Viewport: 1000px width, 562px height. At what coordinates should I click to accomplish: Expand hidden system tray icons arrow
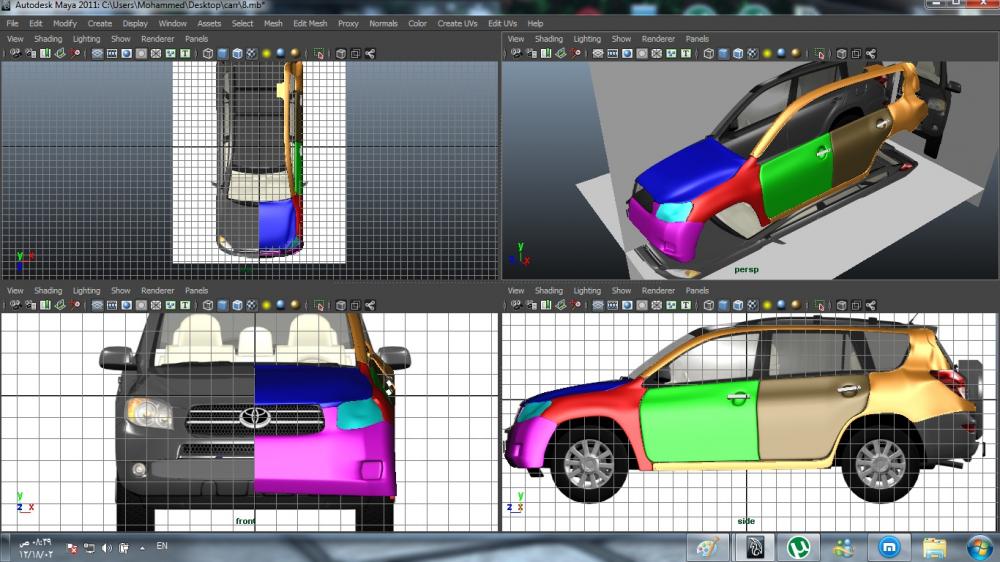(x=141, y=548)
